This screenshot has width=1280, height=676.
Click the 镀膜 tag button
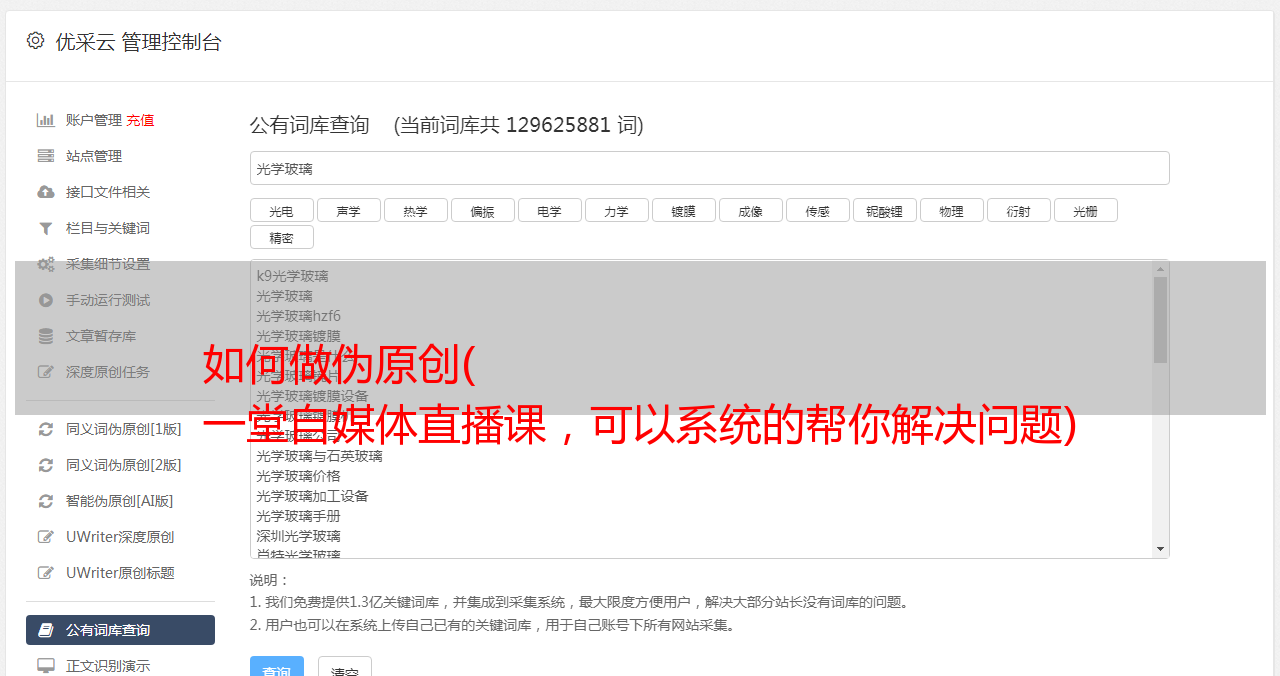(x=683, y=210)
